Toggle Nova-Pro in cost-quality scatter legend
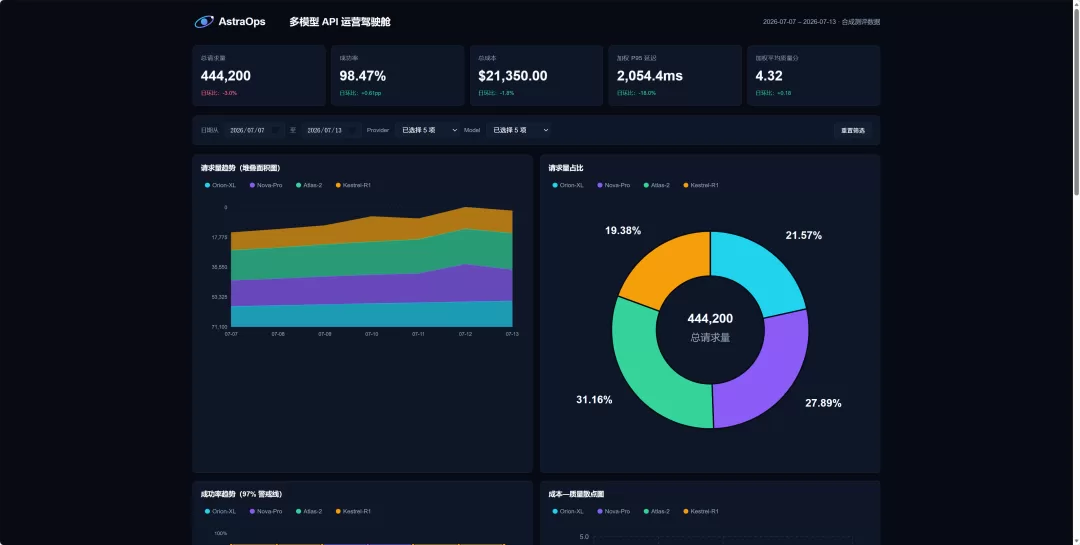Screen dimensions: 1080x545 pyautogui.click(x=614, y=511)
